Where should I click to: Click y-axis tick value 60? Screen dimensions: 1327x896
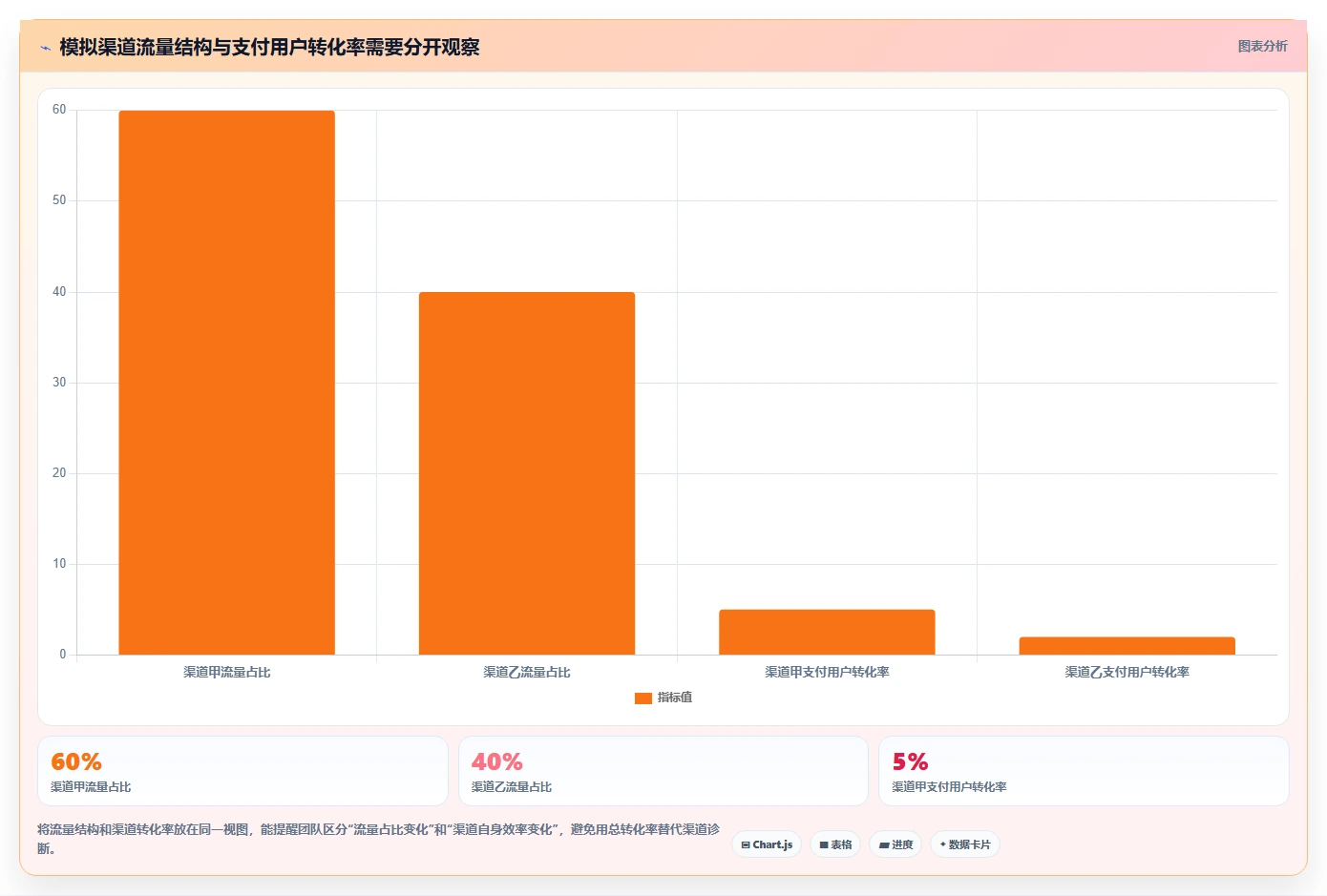(x=59, y=110)
